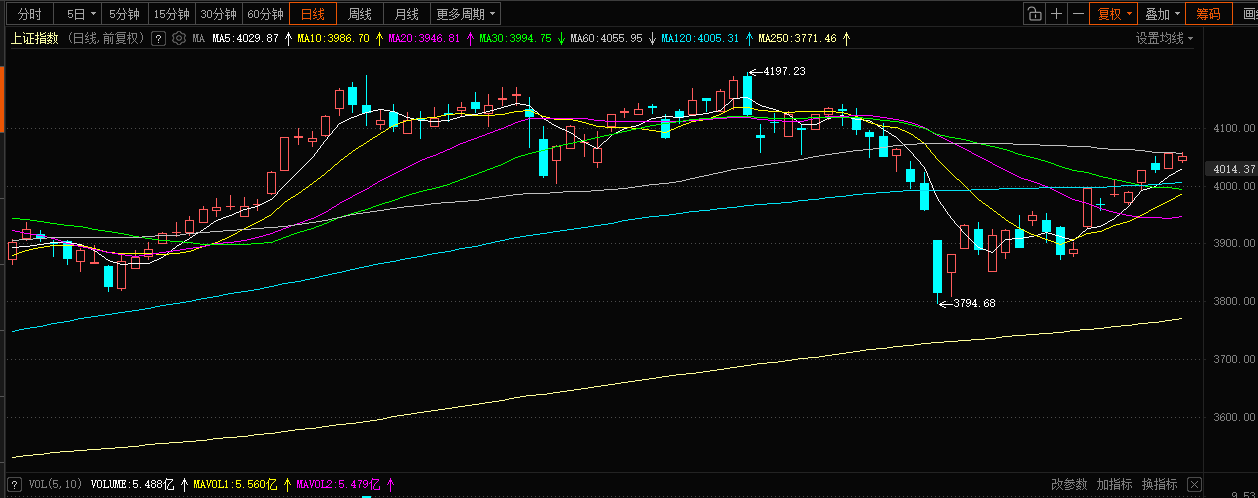Viewport: 1258px width, 498px height.
Task: Switch to 月线 monthly chart
Action: 406,14
